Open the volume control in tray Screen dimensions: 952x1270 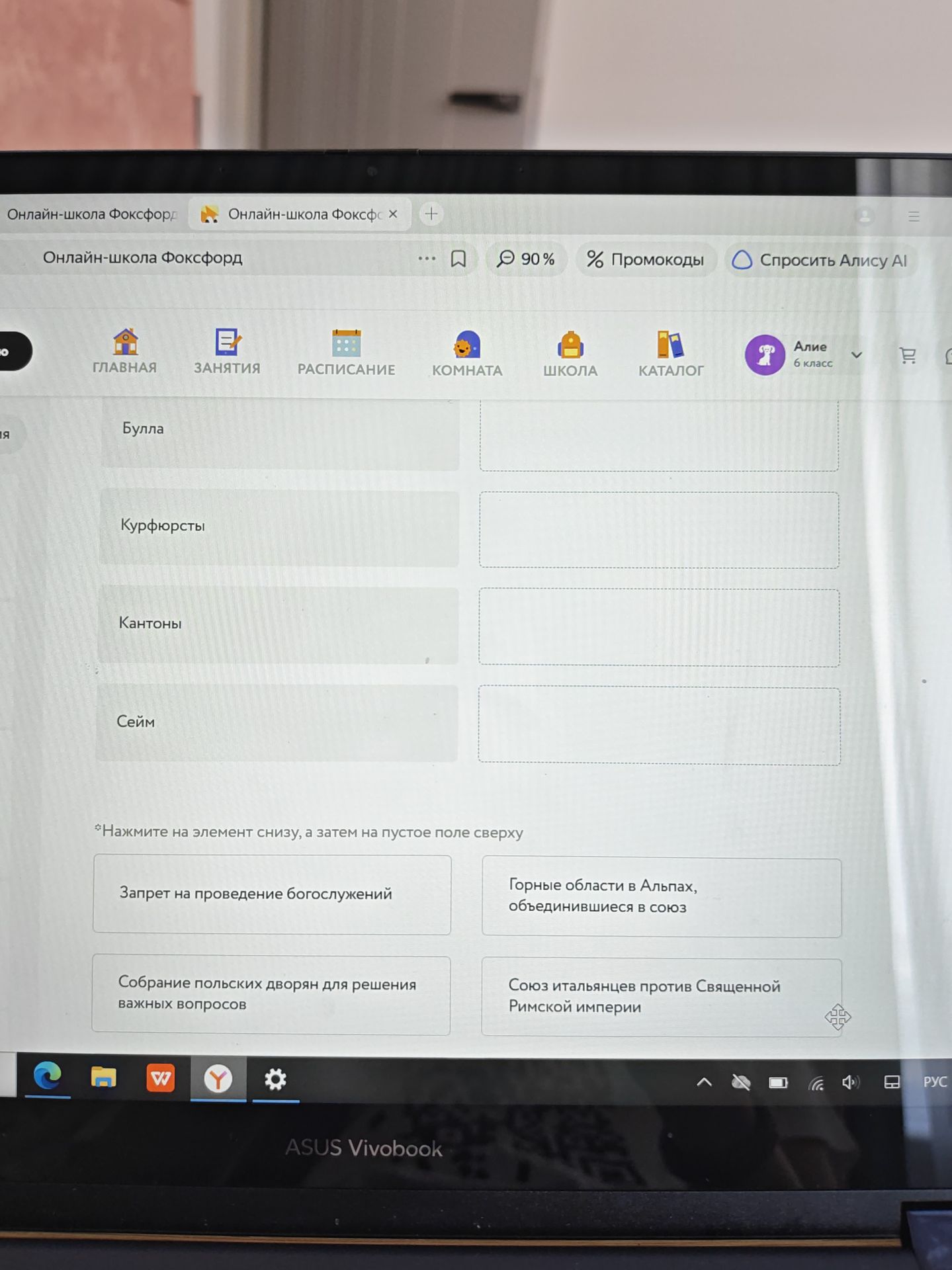tap(850, 1083)
